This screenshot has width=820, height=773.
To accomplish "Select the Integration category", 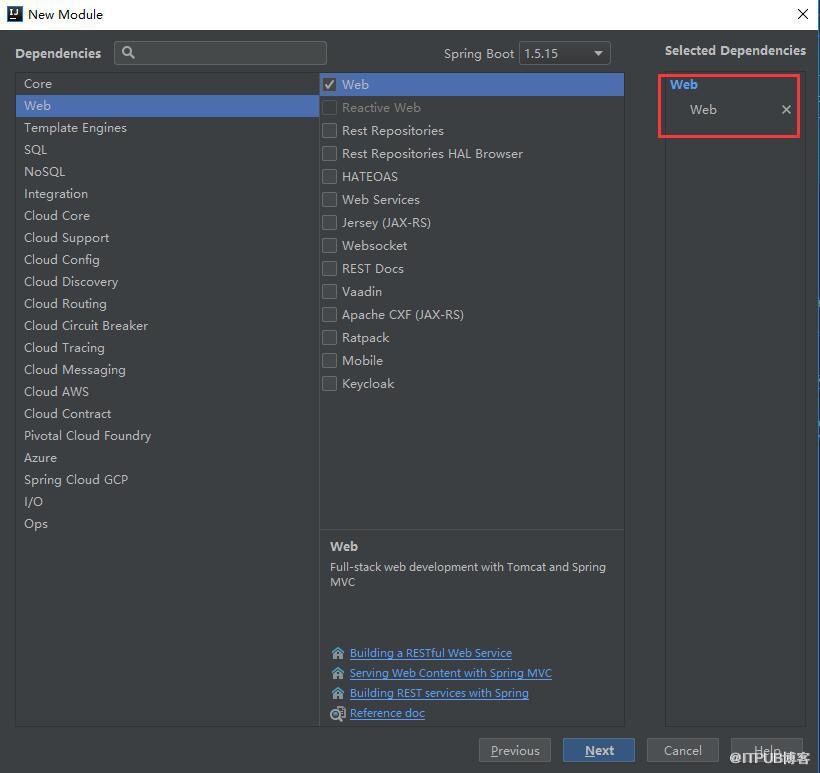I will point(167,194).
